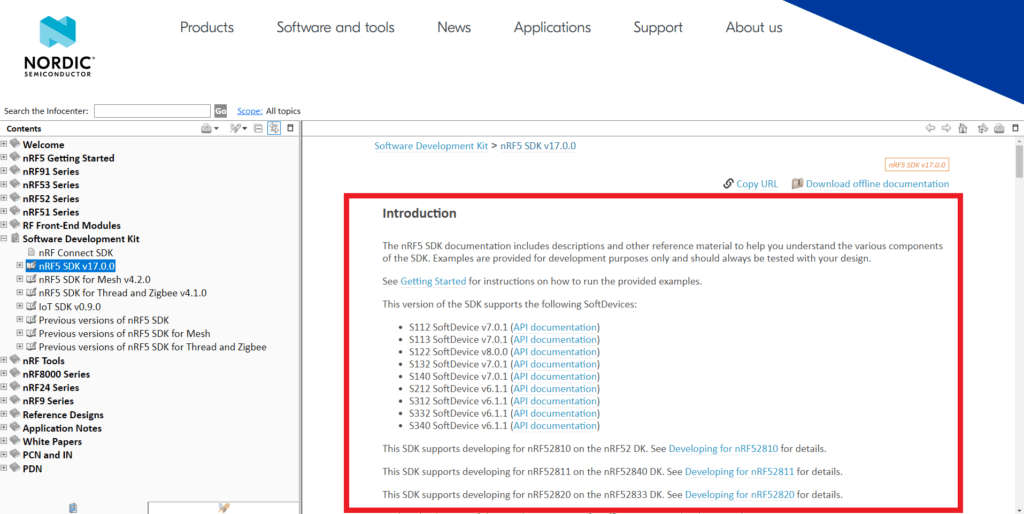
Task: Open Developing for nRF52810 link
Action: point(724,449)
